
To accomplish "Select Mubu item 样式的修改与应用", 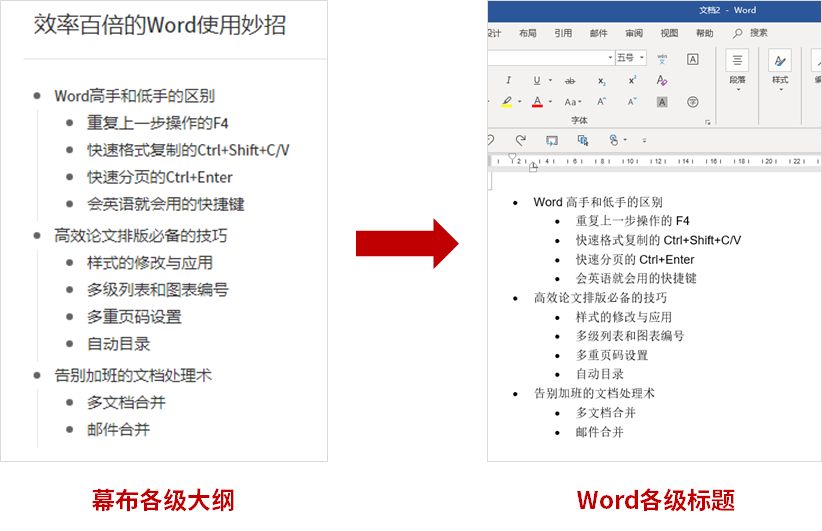I will [150, 263].
